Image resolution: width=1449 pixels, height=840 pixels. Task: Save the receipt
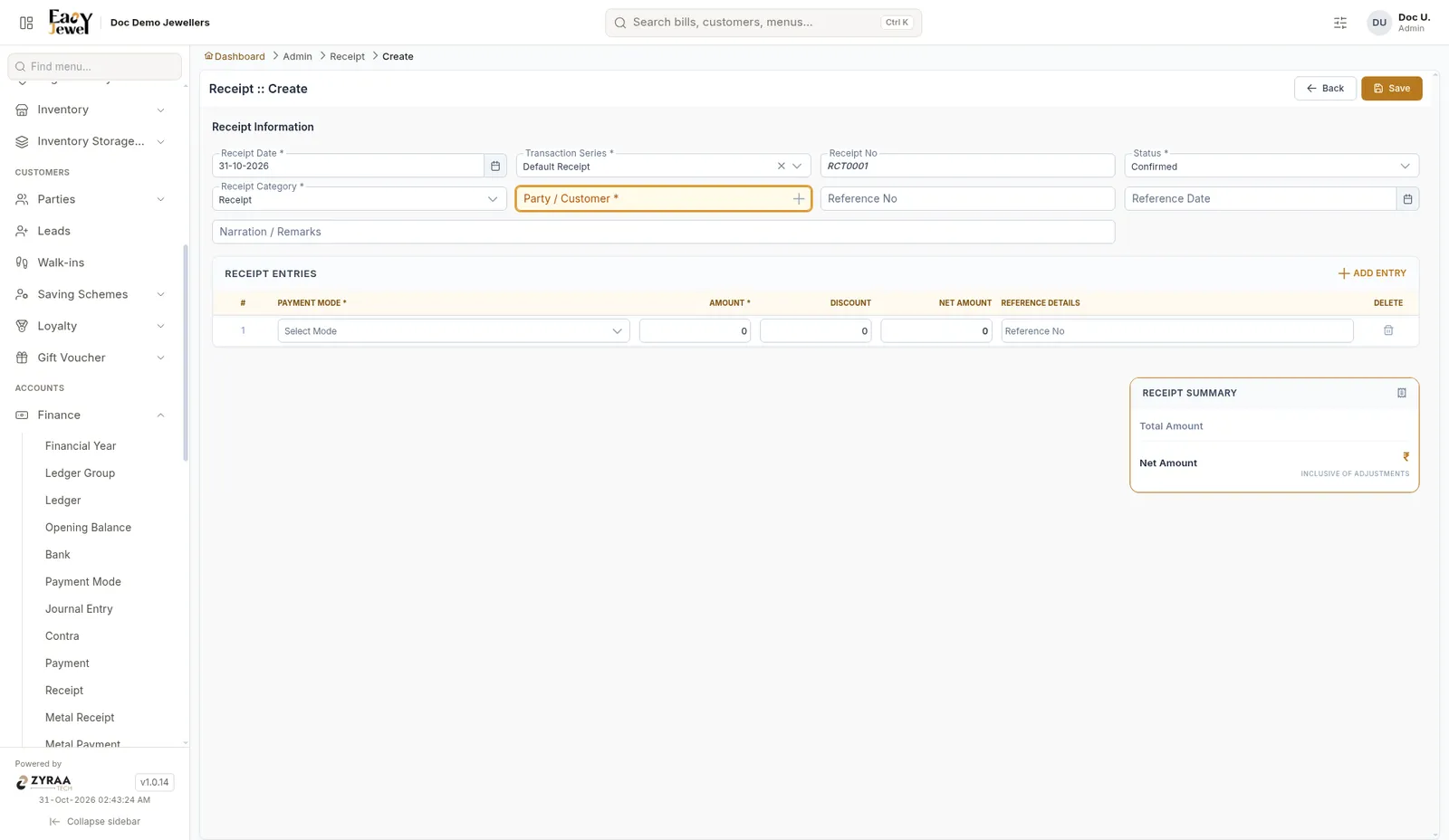(x=1391, y=89)
